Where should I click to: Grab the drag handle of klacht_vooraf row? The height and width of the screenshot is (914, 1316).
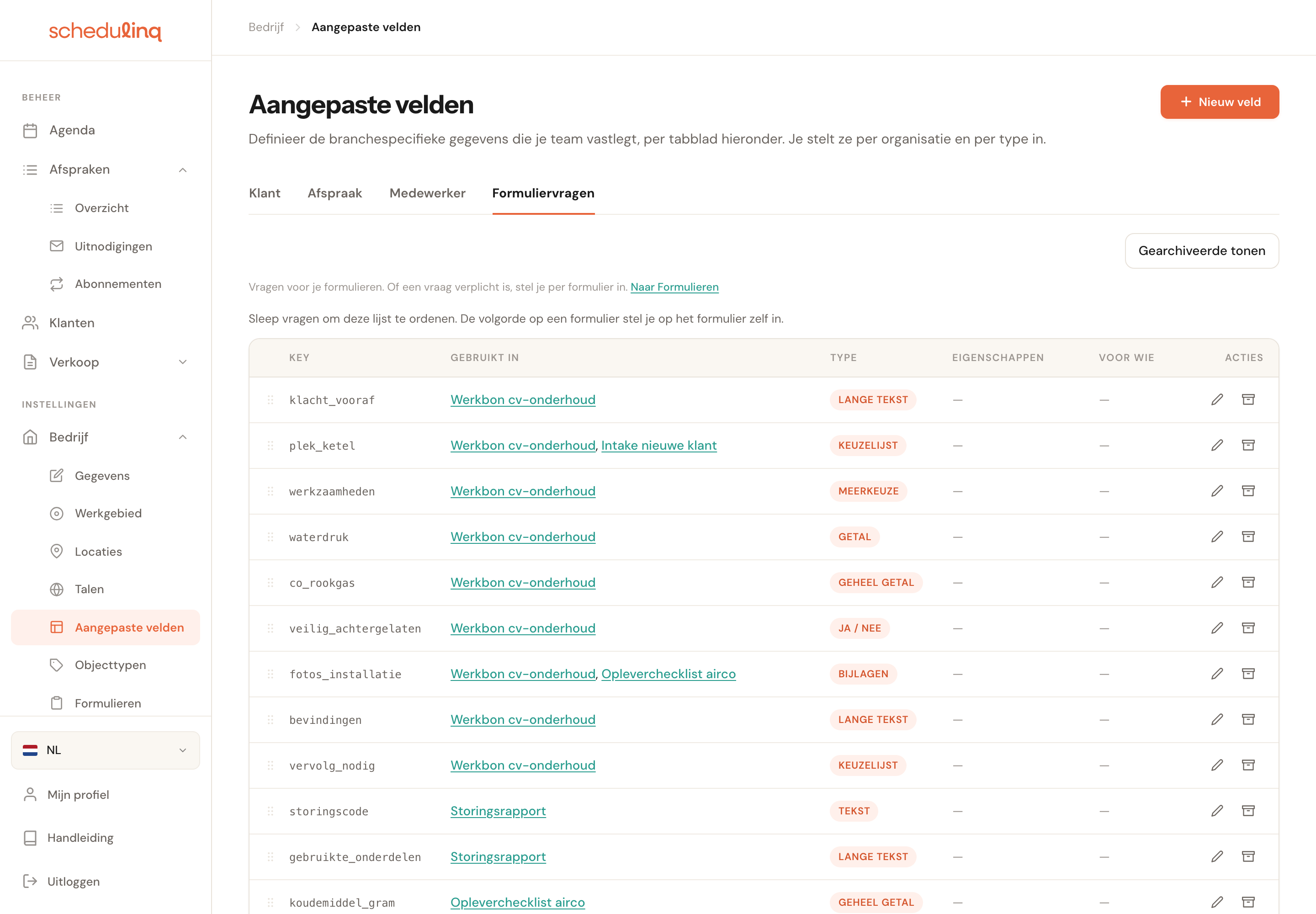[271, 400]
